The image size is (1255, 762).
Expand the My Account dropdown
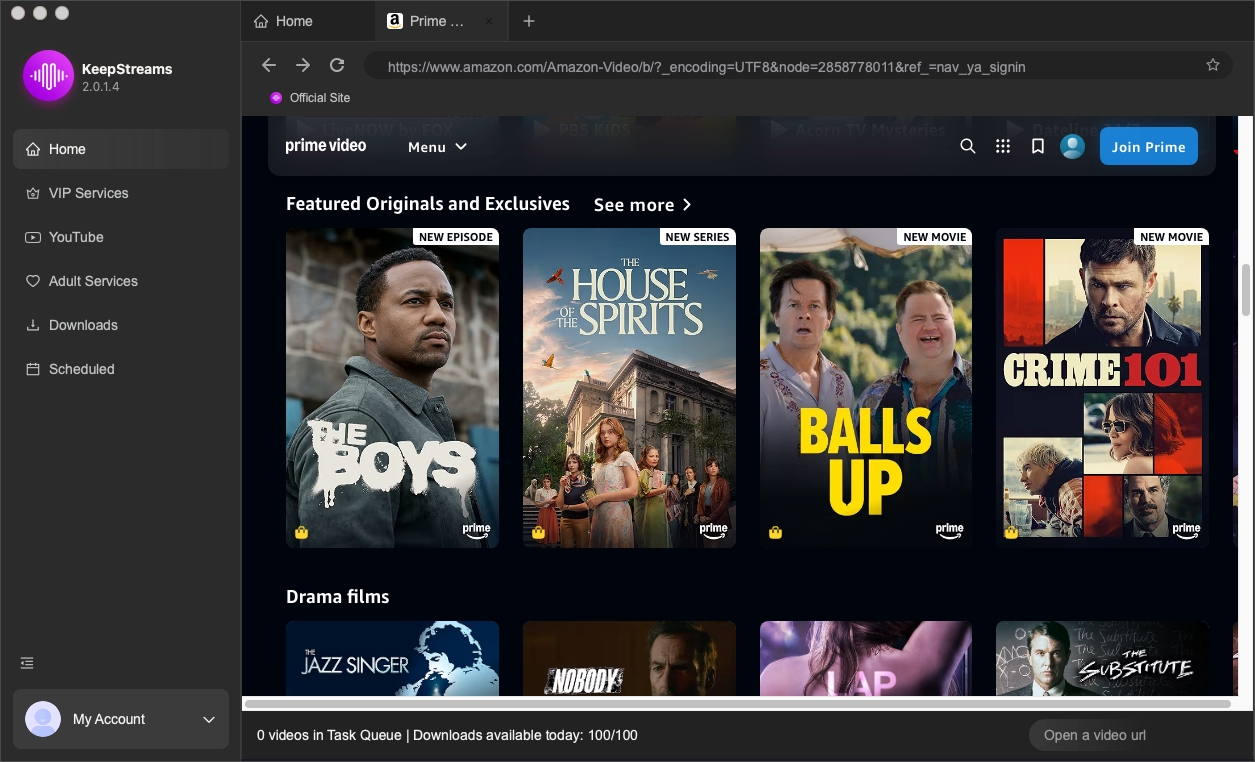click(x=209, y=719)
